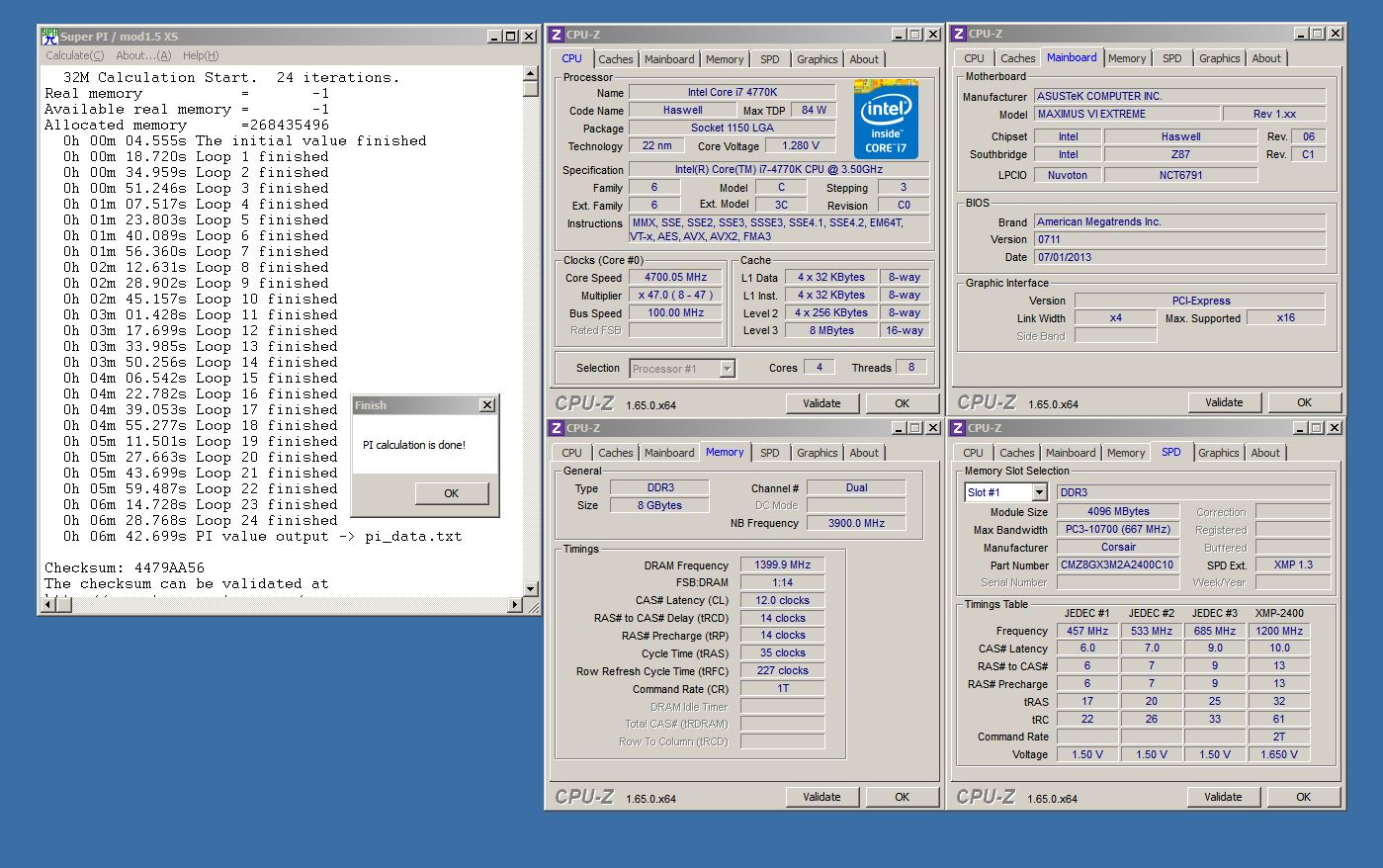The height and width of the screenshot is (868, 1383).
Task: Click OK in the Mainboard window
Action: [1304, 402]
